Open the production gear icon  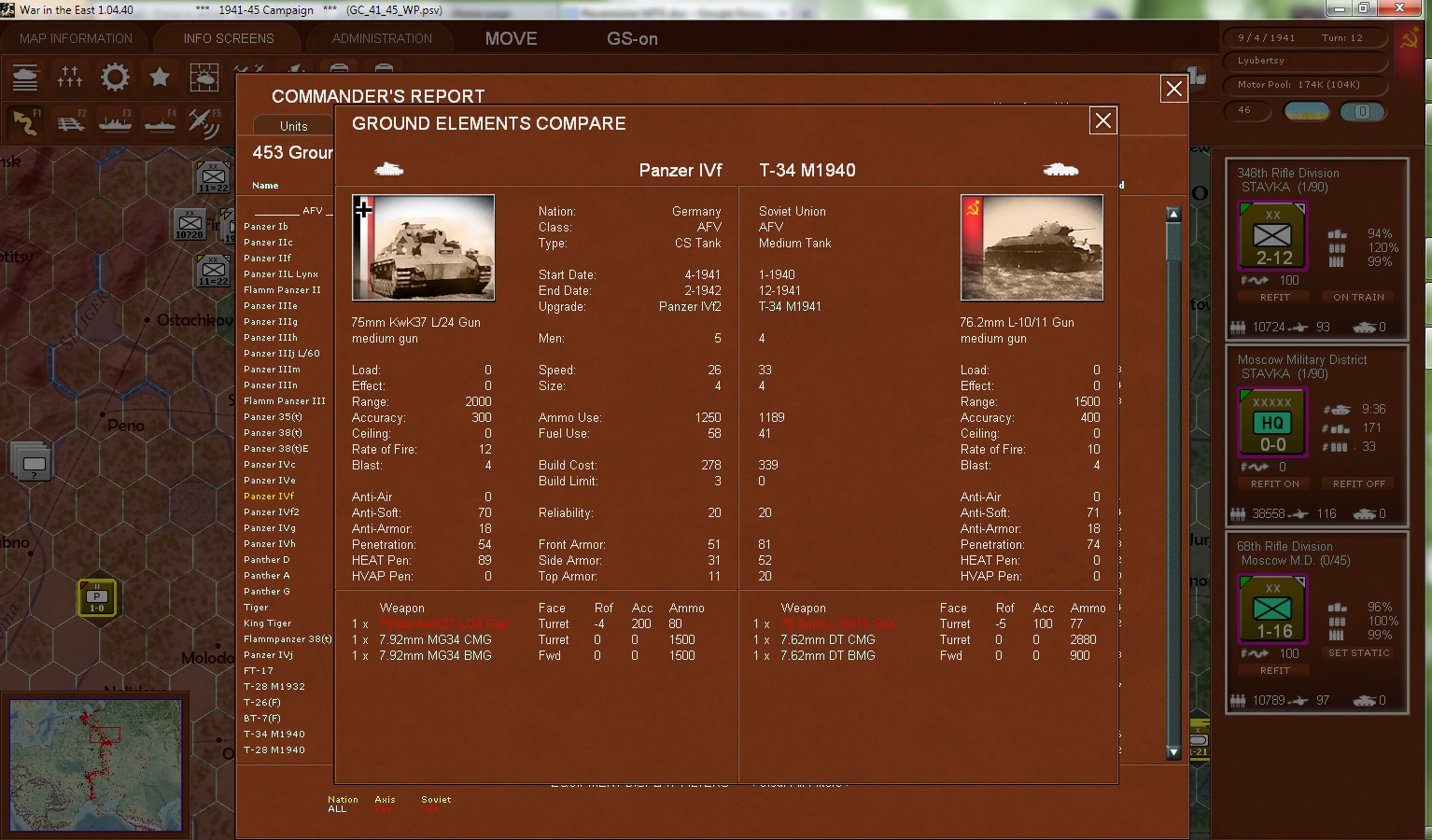tap(115, 77)
